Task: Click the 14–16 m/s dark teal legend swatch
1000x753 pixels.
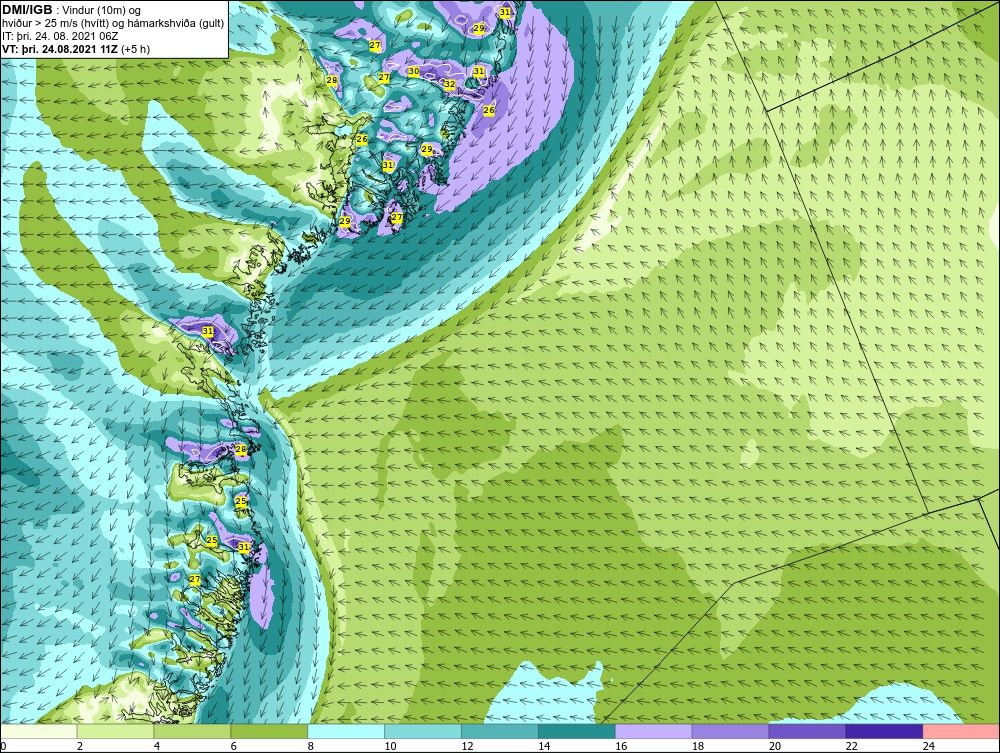Action: tap(577, 731)
